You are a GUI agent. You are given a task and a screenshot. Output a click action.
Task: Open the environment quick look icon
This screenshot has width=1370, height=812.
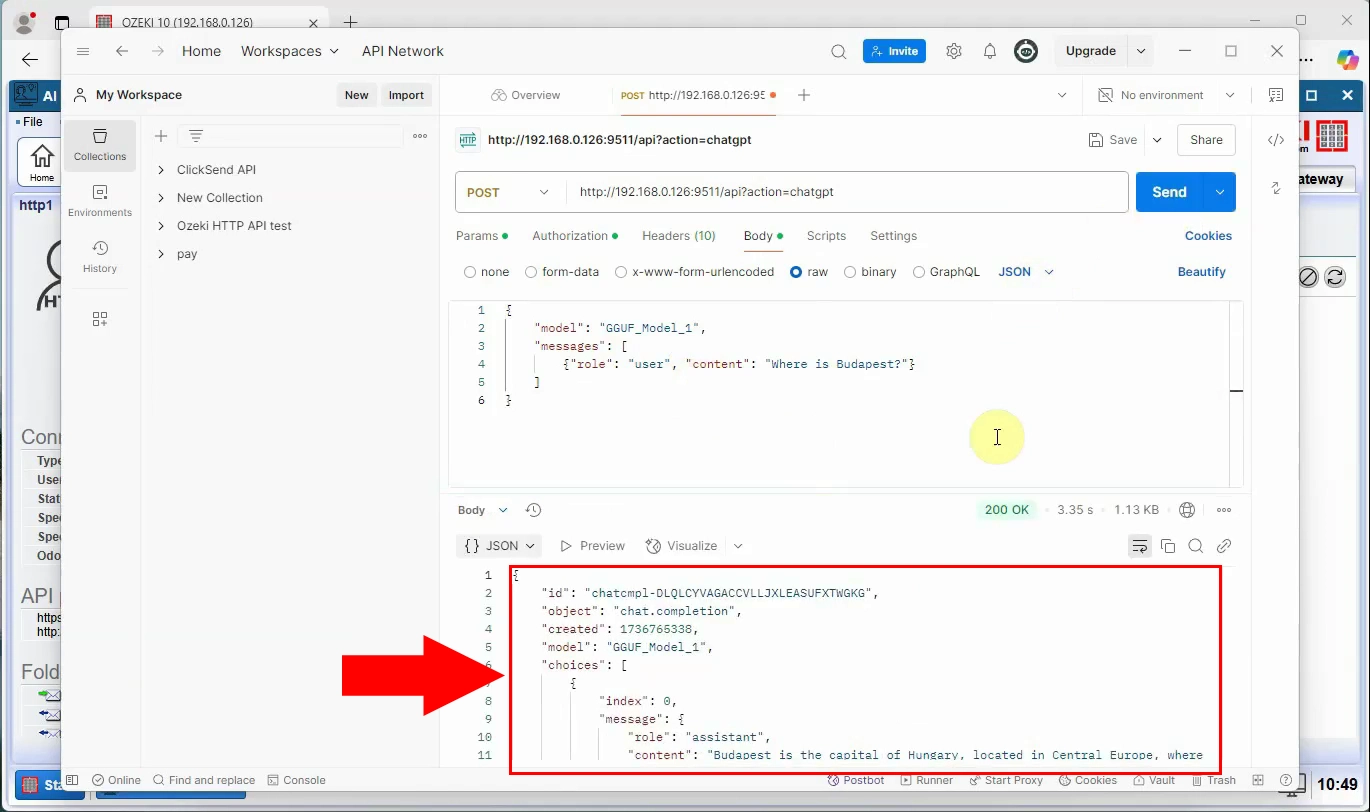coord(1276,95)
